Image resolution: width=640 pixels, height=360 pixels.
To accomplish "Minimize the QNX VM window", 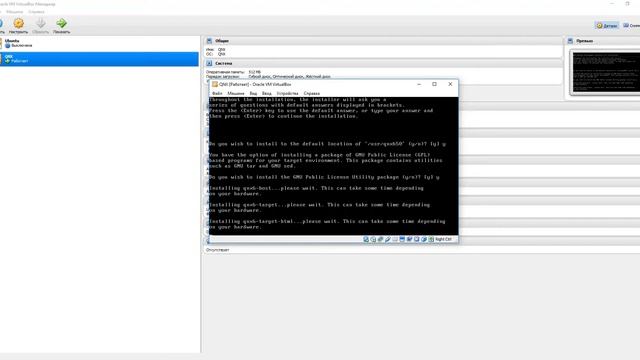I will click(419, 84).
